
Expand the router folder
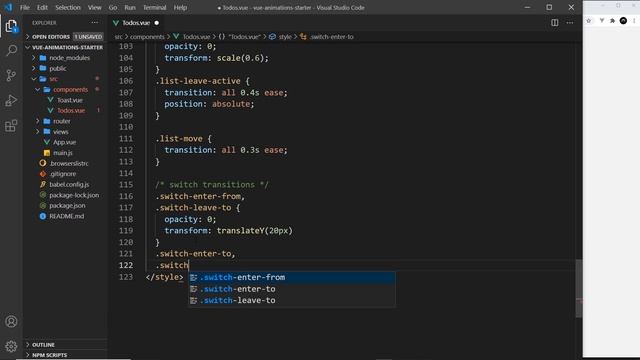65,121
